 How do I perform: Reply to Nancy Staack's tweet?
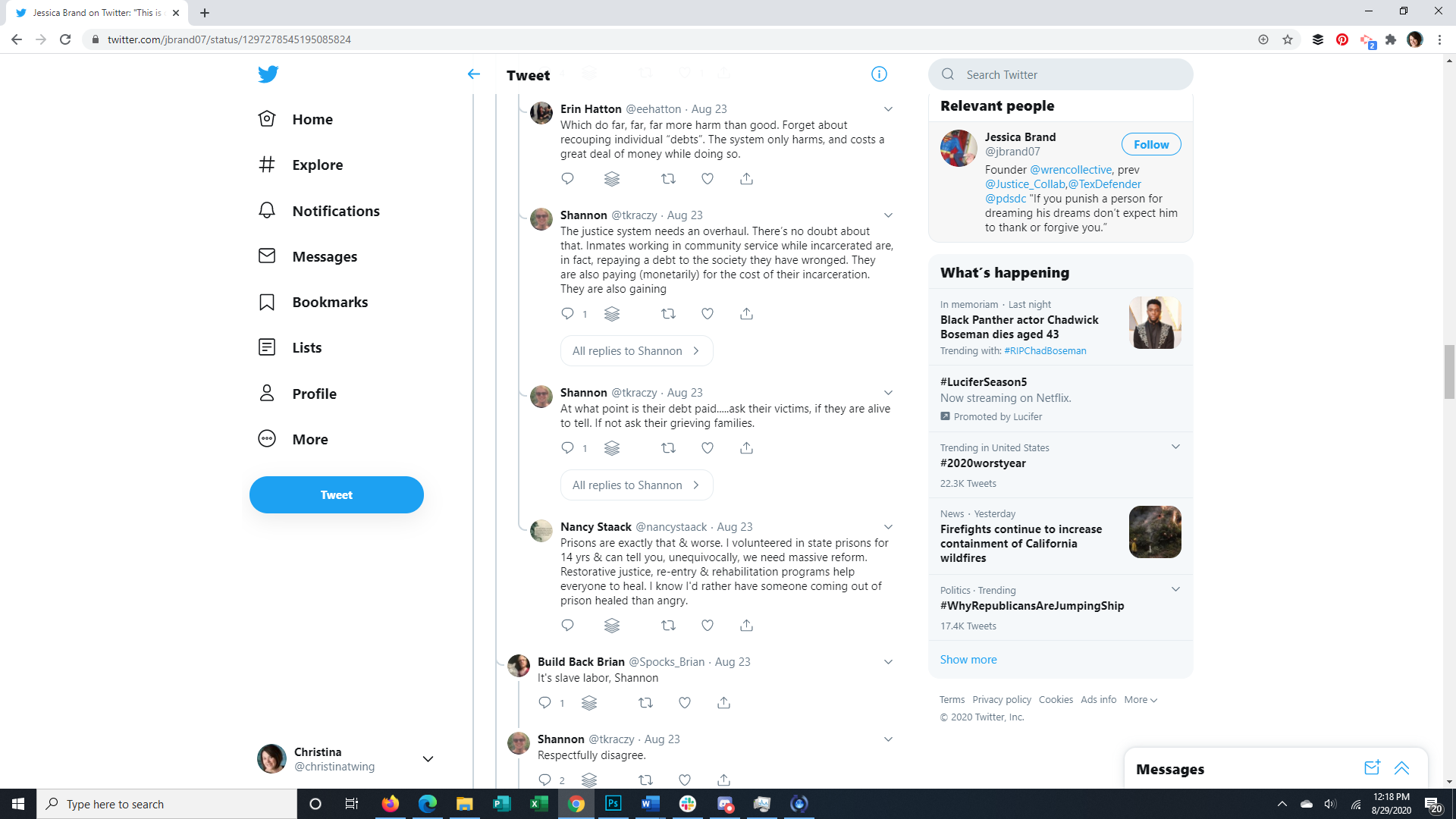point(567,626)
